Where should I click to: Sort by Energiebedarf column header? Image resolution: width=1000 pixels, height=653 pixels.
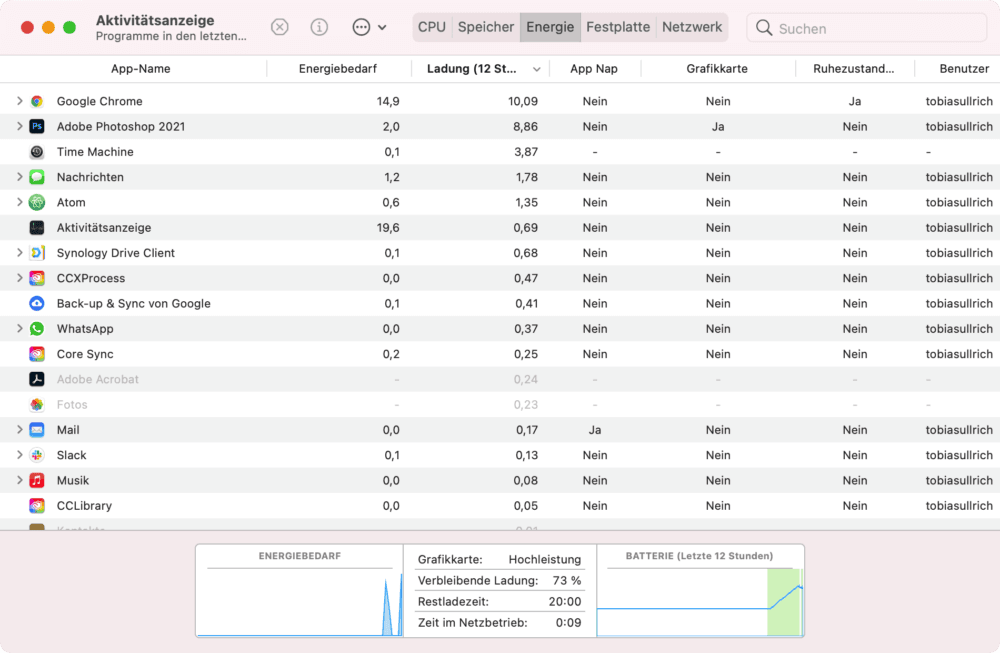click(x=337, y=69)
